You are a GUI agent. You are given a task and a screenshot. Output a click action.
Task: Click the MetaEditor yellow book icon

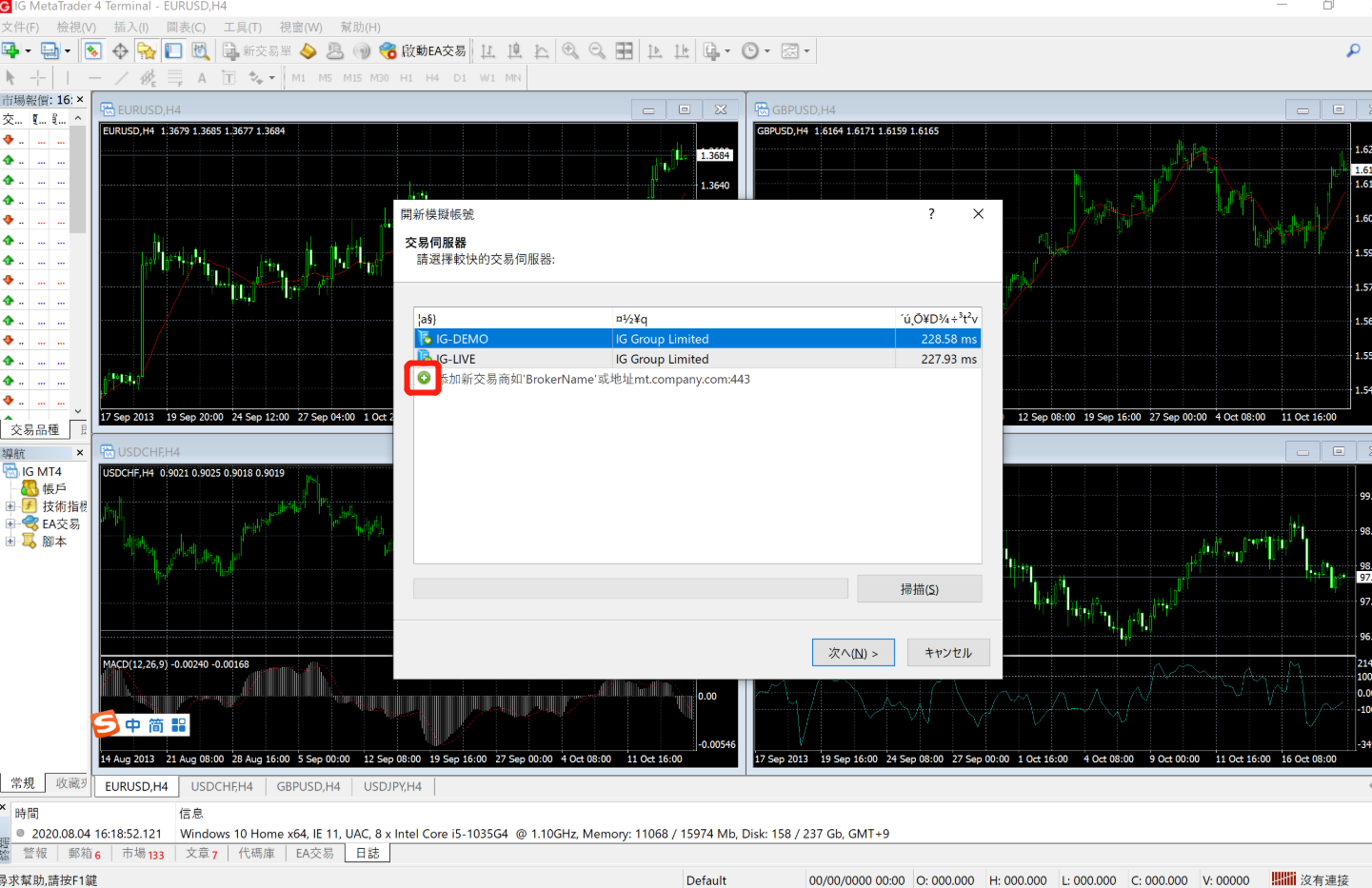pos(308,50)
